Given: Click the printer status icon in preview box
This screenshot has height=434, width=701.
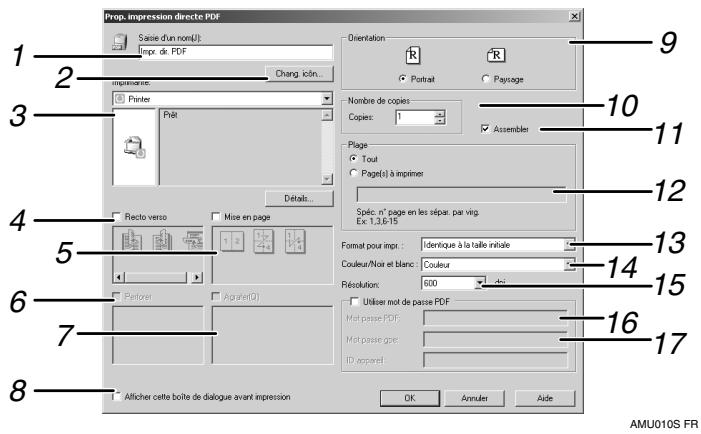Looking at the screenshot, I should click(134, 147).
